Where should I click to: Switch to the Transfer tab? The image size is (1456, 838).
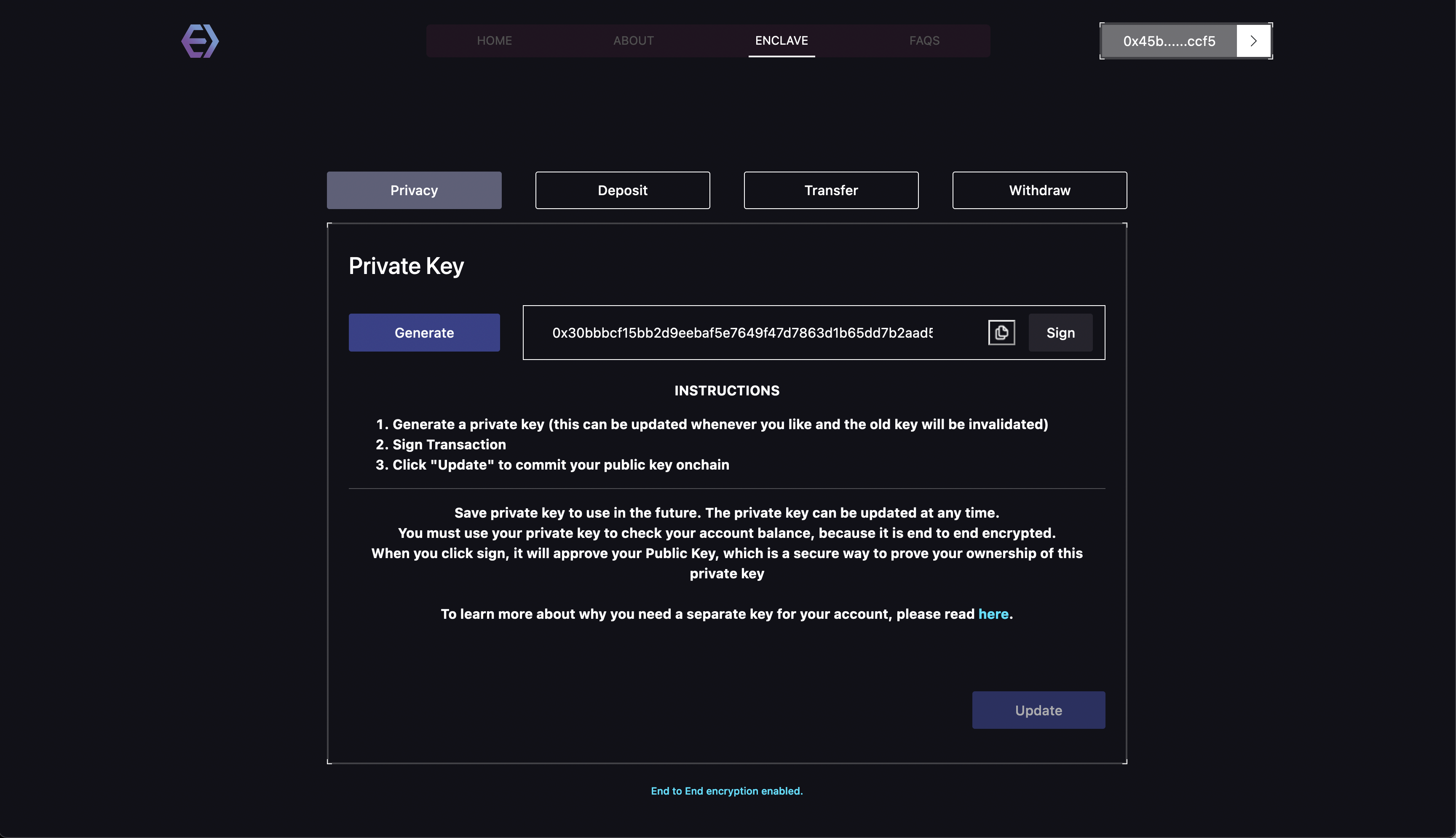[831, 191]
